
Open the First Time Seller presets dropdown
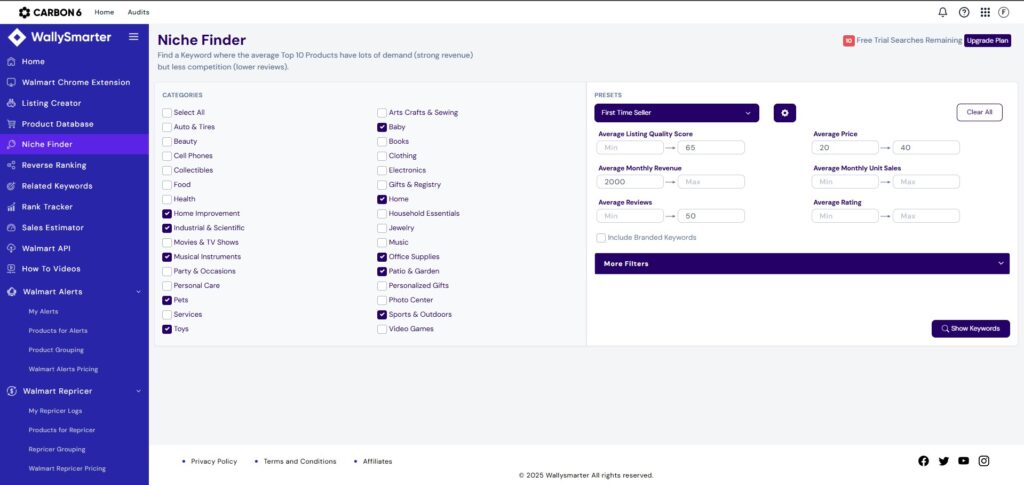[x=677, y=113]
